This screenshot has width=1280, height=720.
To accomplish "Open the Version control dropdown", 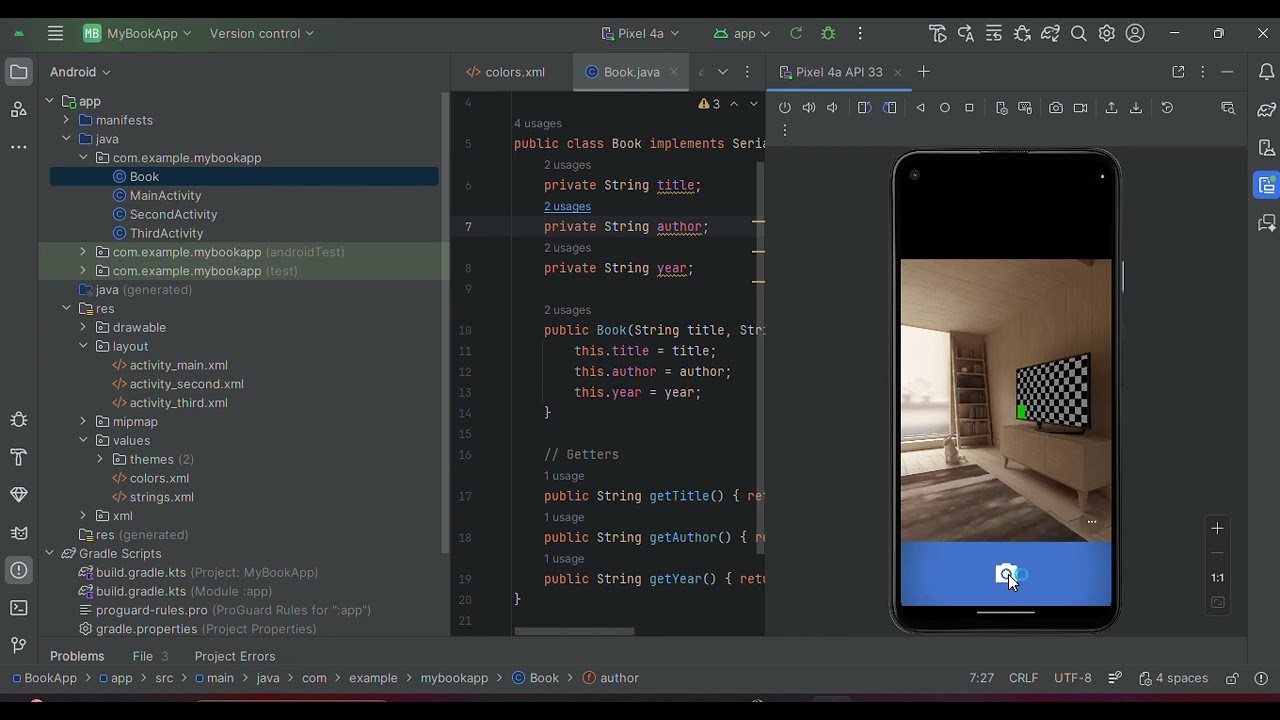I will [262, 33].
